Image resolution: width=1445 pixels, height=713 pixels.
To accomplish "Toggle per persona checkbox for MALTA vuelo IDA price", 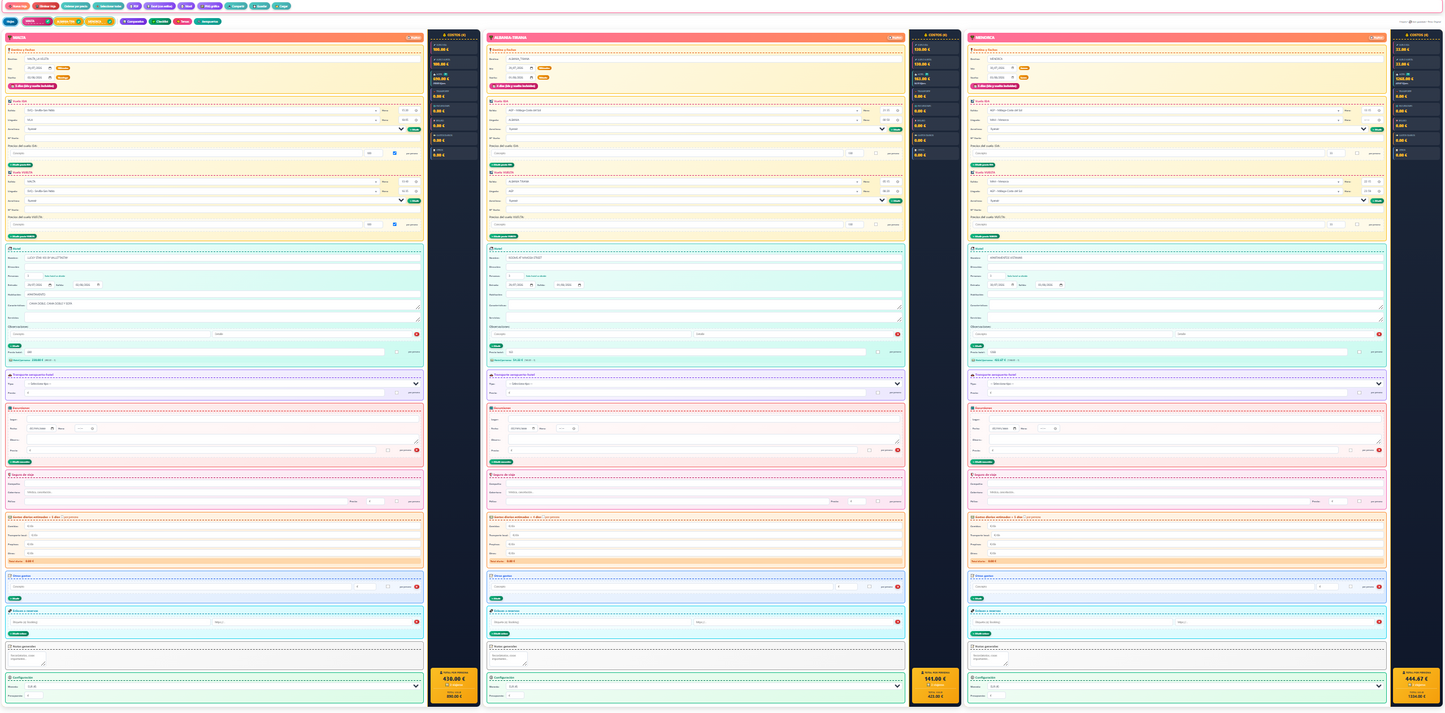I will tap(395, 153).
